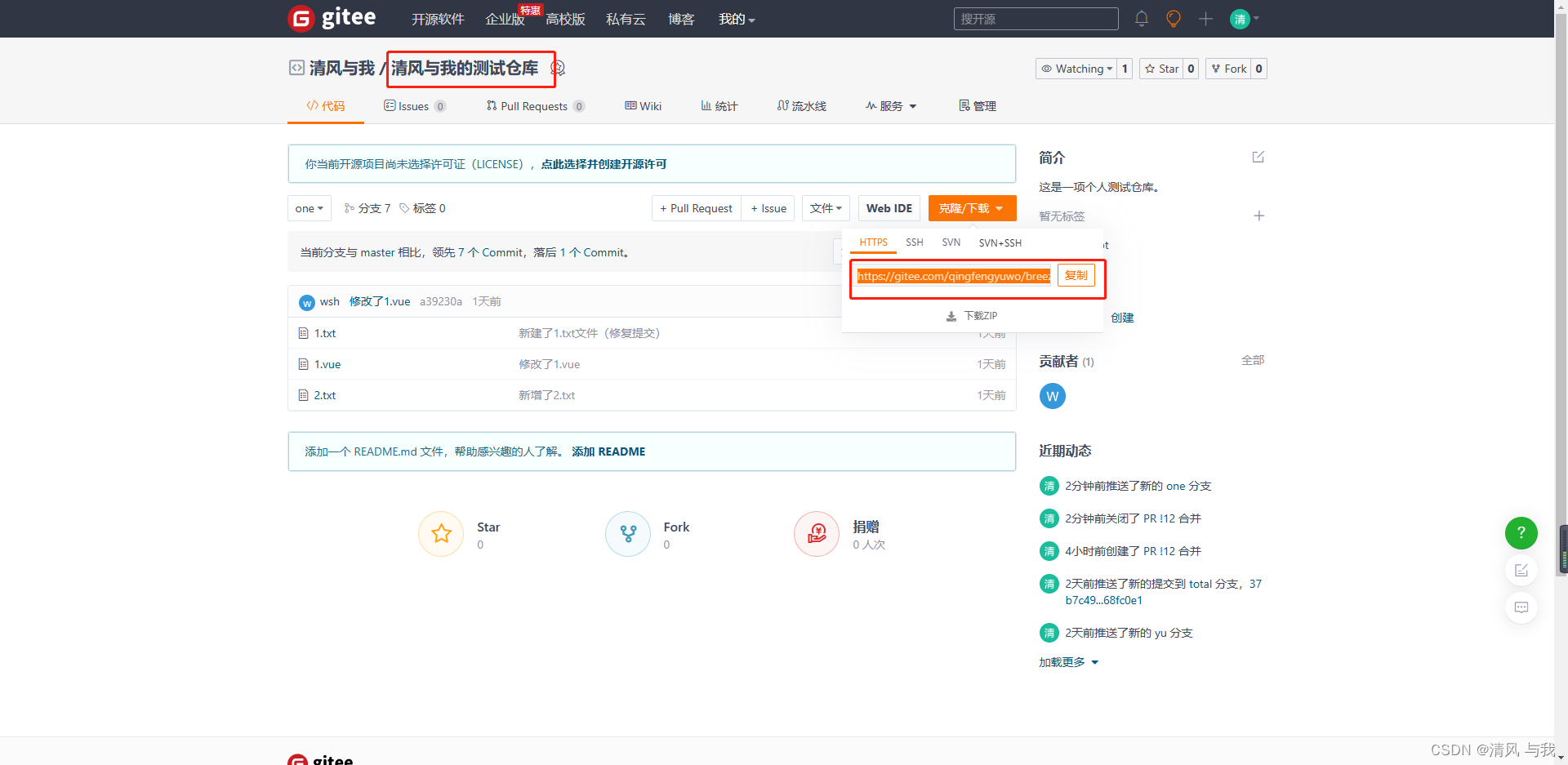This screenshot has height=765, width=1568.
Task: Click the badge icon next to repository name
Action: coord(559,69)
